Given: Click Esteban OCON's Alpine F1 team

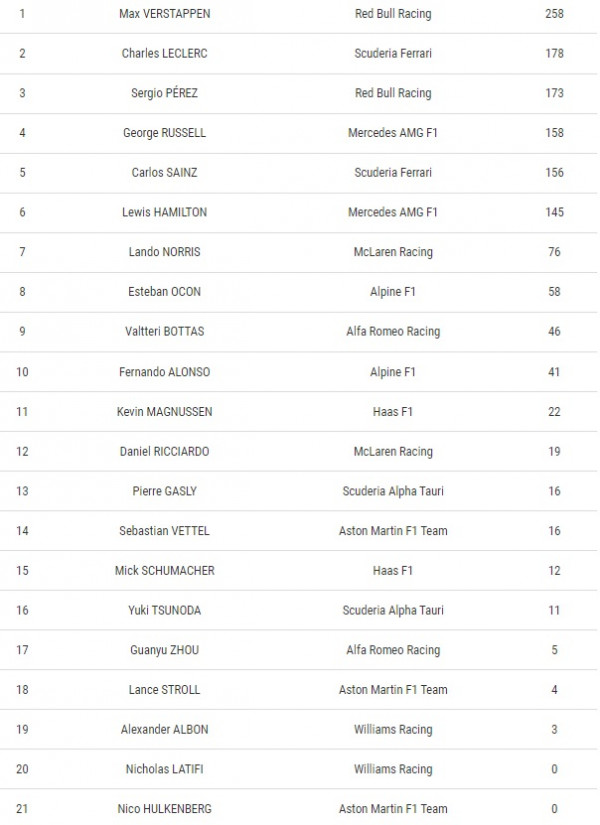Looking at the screenshot, I should 393,291.
